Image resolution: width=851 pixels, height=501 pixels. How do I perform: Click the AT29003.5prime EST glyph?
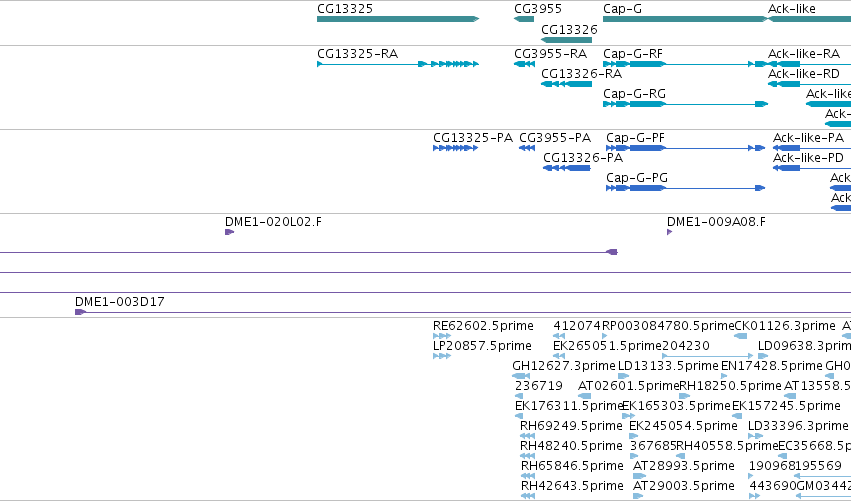tap(638, 496)
